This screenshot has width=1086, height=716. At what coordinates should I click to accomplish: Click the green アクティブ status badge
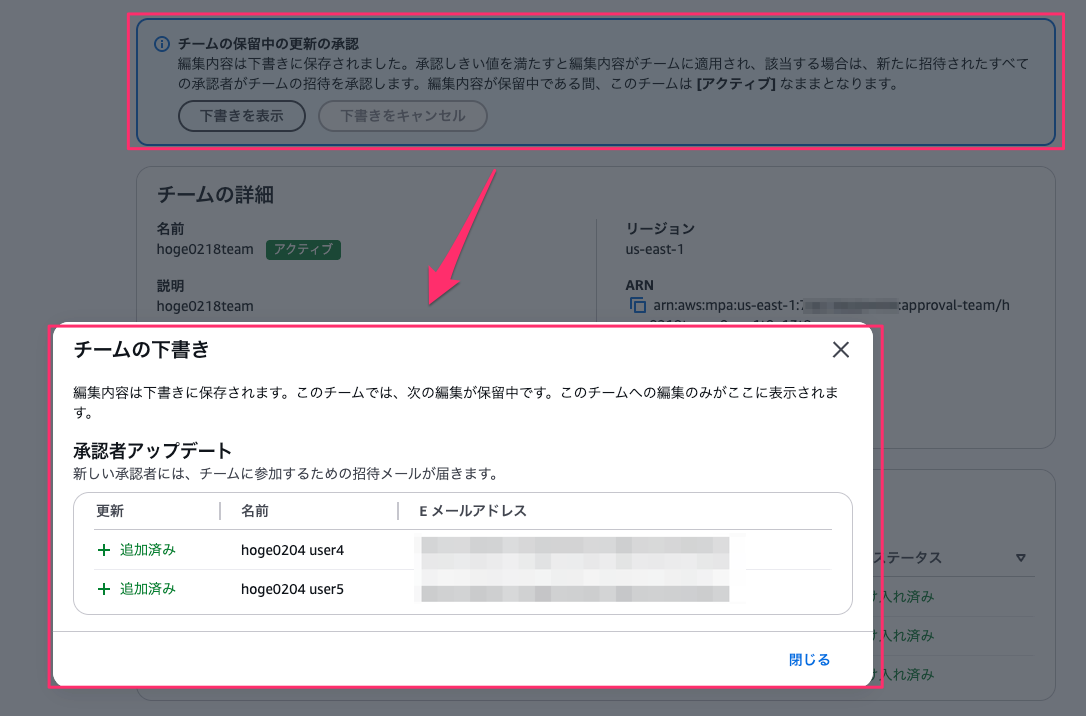(x=303, y=250)
